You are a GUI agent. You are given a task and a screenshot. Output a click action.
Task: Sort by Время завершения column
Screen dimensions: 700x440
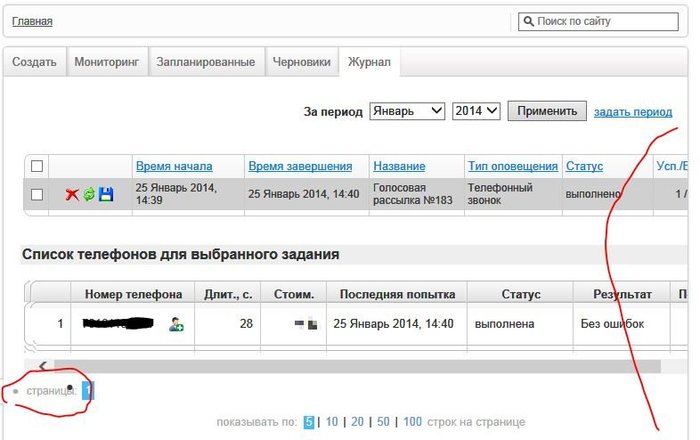point(300,166)
